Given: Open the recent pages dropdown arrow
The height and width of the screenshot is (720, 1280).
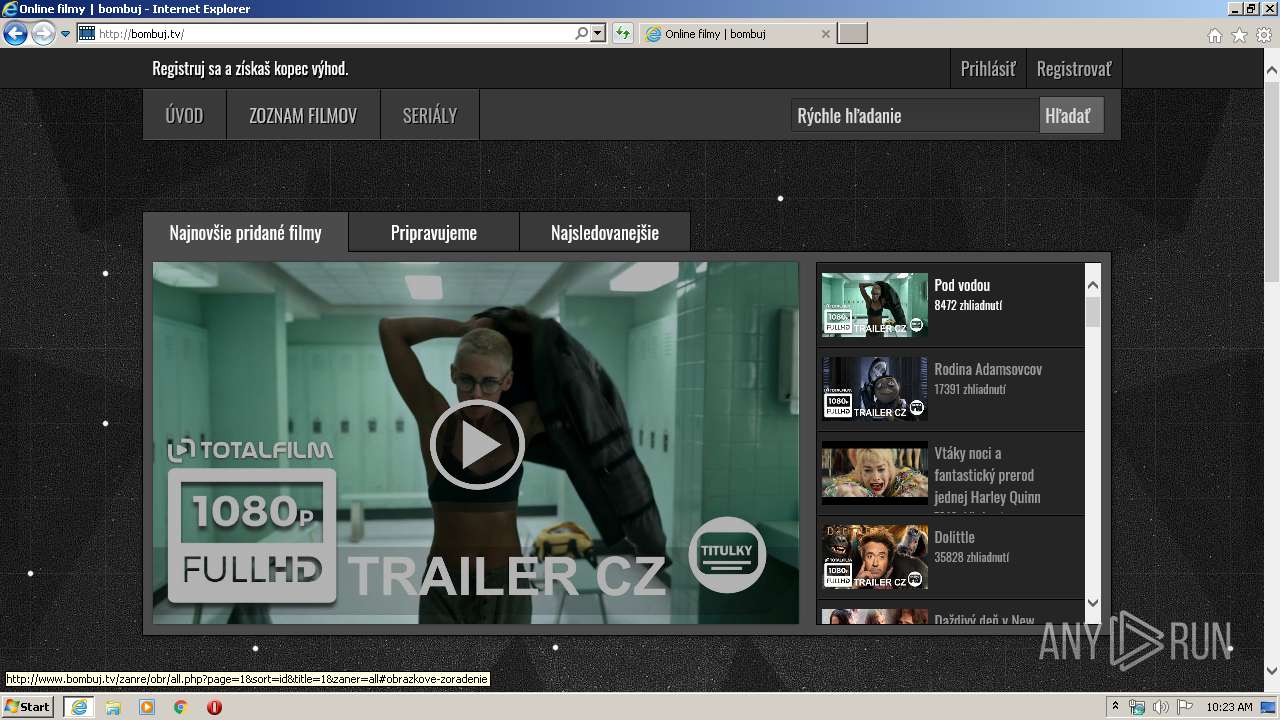Looking at the screenshot, I should click(x=65, y=34).
